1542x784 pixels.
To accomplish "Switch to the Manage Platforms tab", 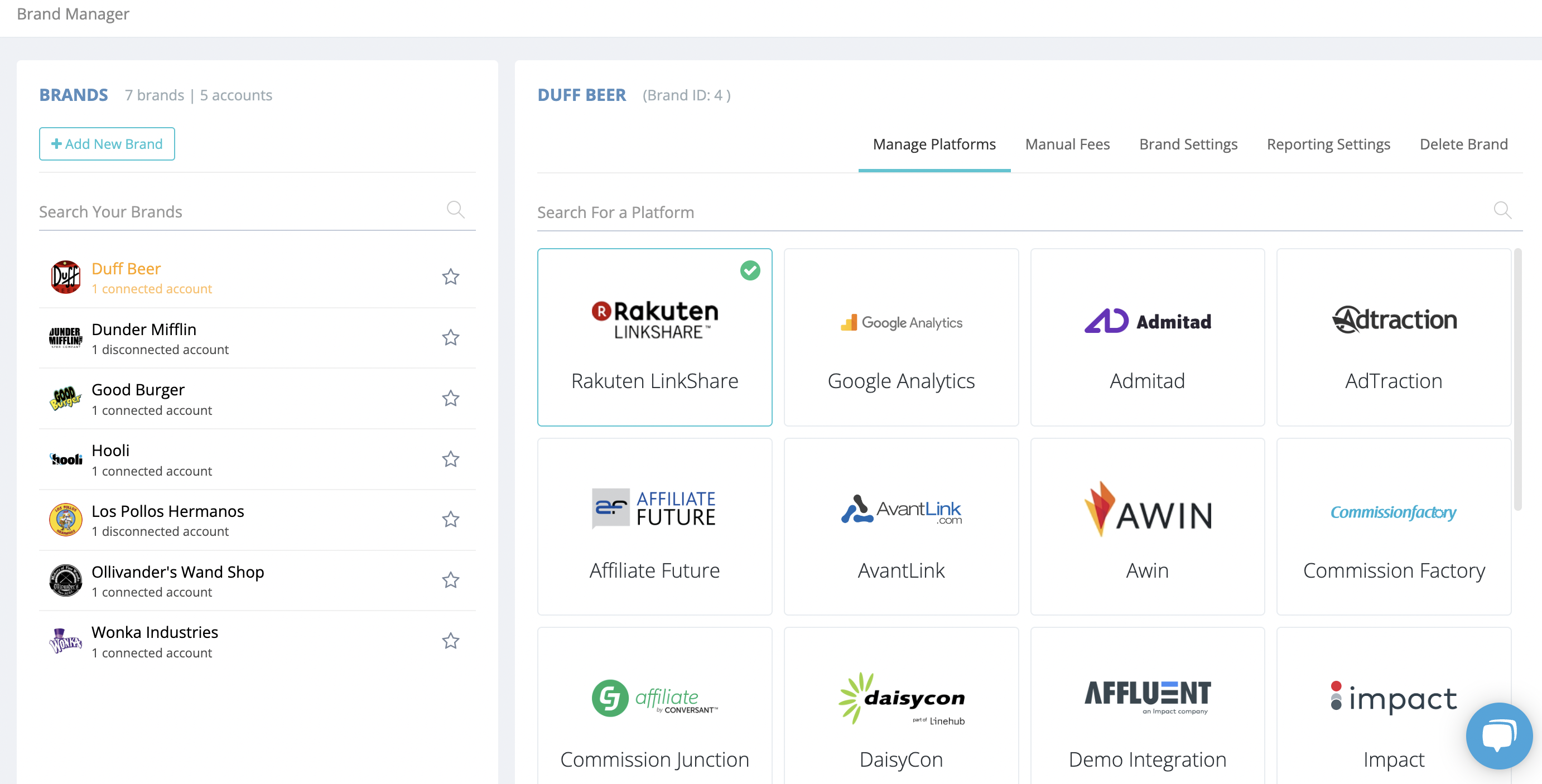I will [934, 144].
